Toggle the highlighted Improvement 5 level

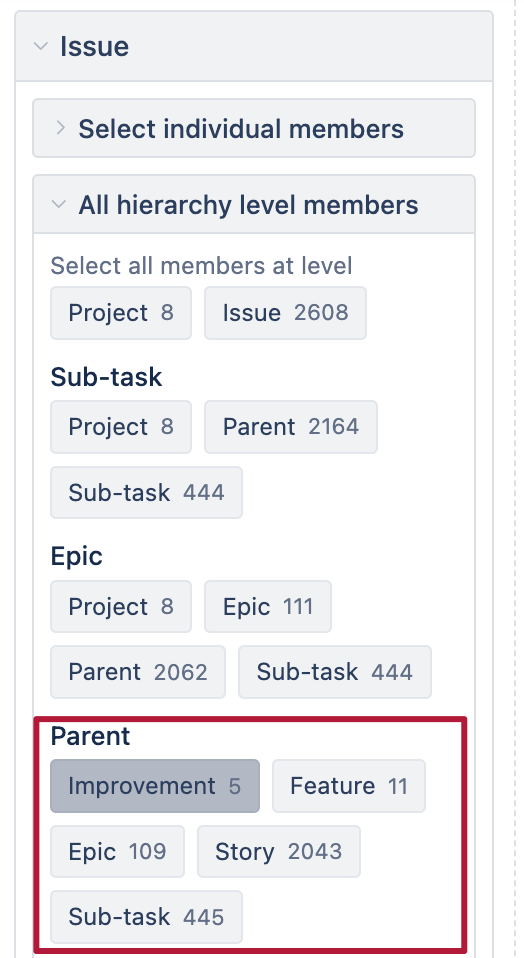pyautogui.click(x=155, y=786)
